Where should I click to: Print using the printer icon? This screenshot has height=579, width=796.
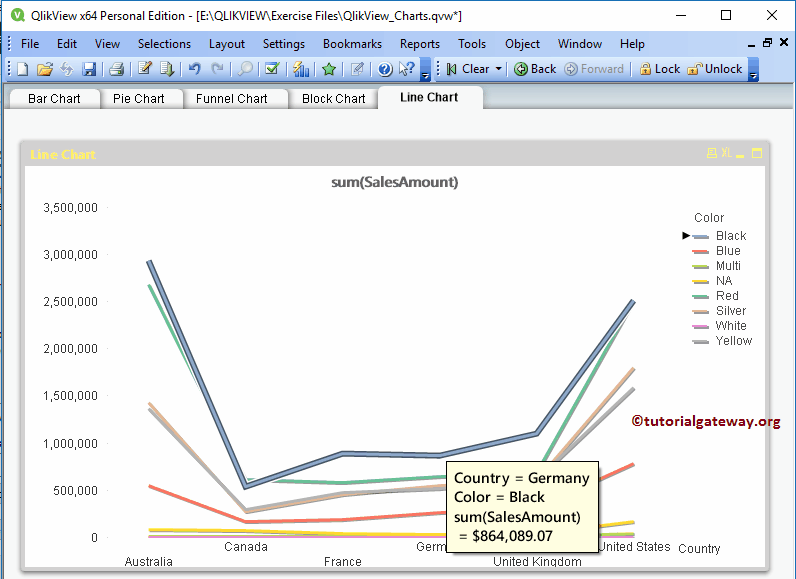pos(117,69)
